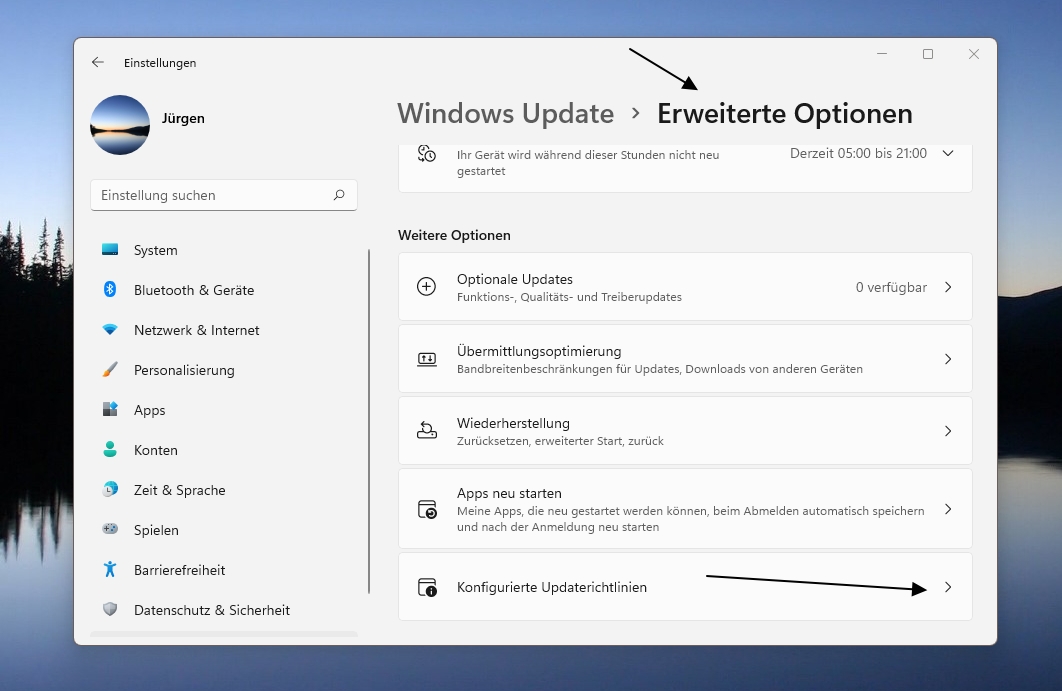Click the 'Erweiterte Optionen' page title
This screenshot has width=1062, height=691.
pyautogui.click(x=785, y=114)
